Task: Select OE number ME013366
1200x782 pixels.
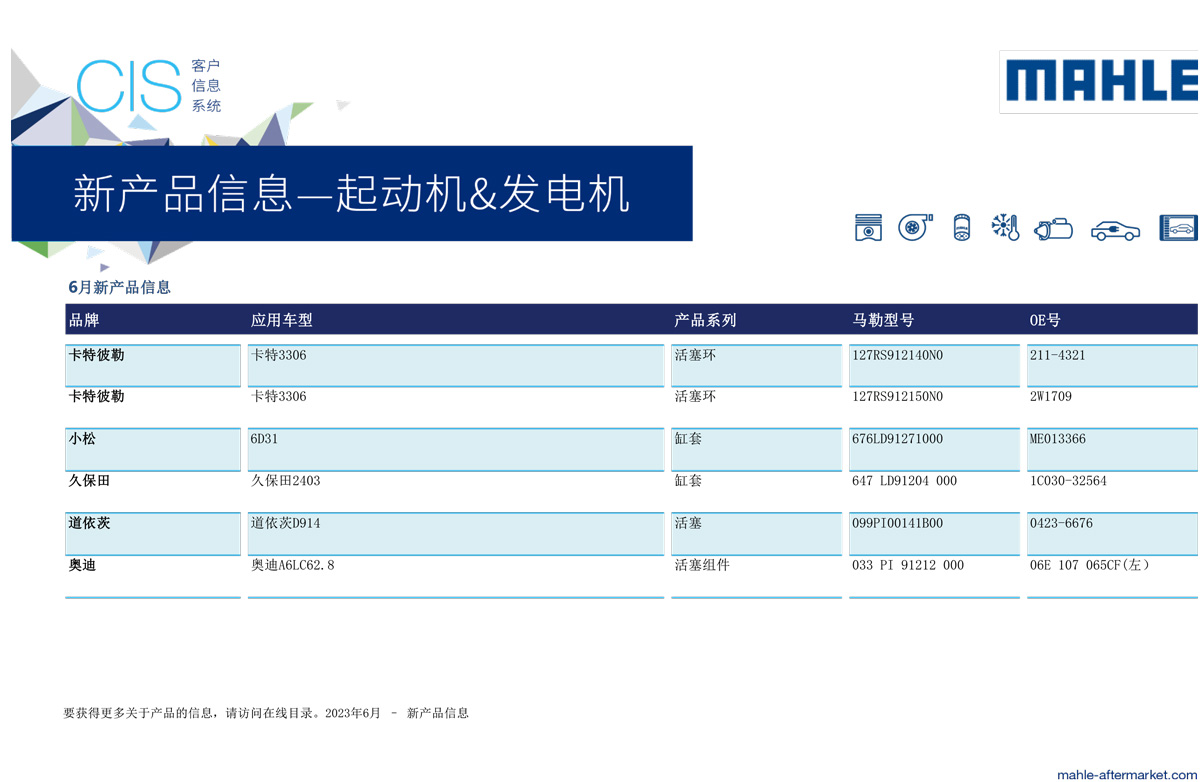Action: [1057, 439]
